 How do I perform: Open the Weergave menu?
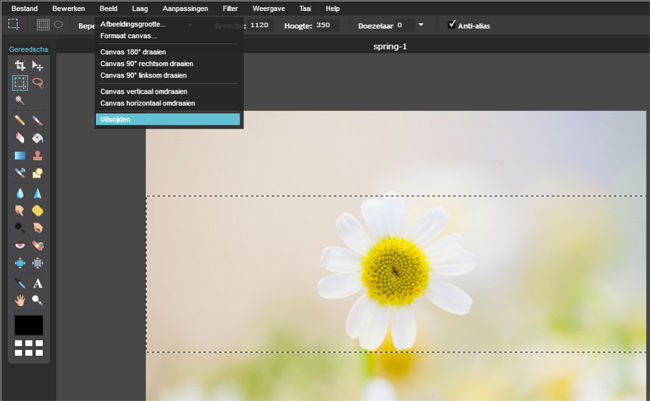pyautogui.click(x=268, y=8)
